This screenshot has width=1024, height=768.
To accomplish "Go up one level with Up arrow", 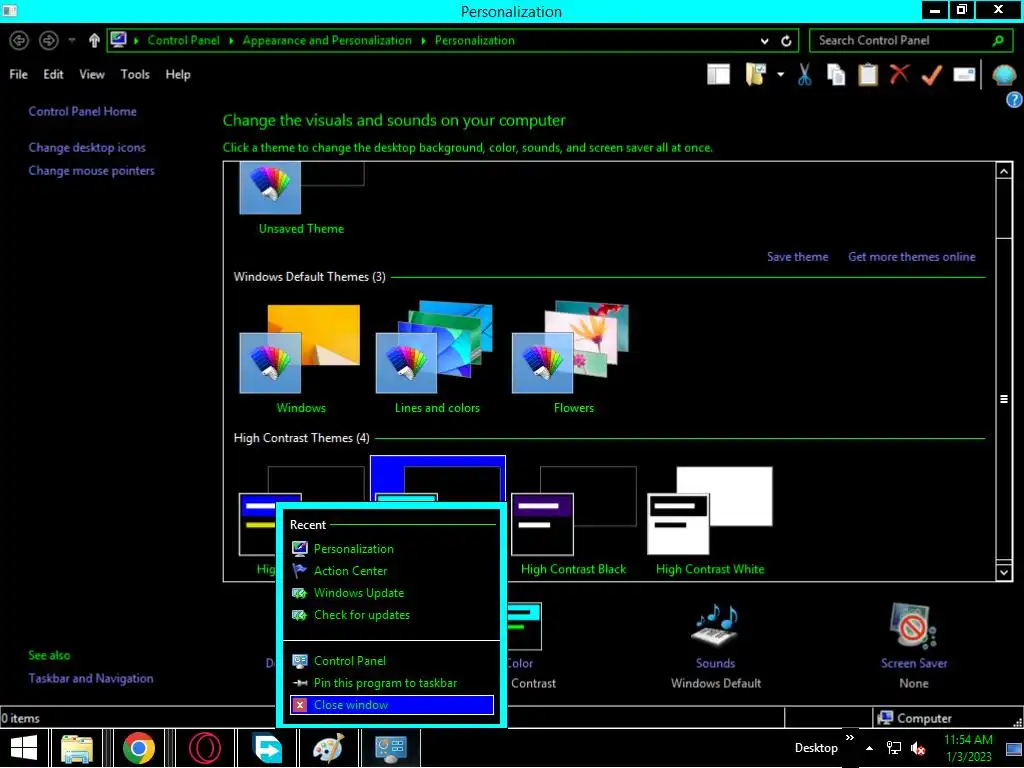I will [94, 40].
